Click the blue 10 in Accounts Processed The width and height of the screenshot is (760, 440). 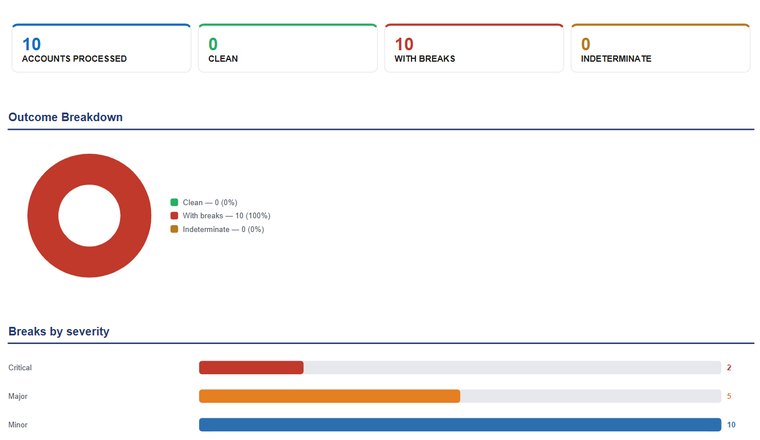tap(32, 45)
